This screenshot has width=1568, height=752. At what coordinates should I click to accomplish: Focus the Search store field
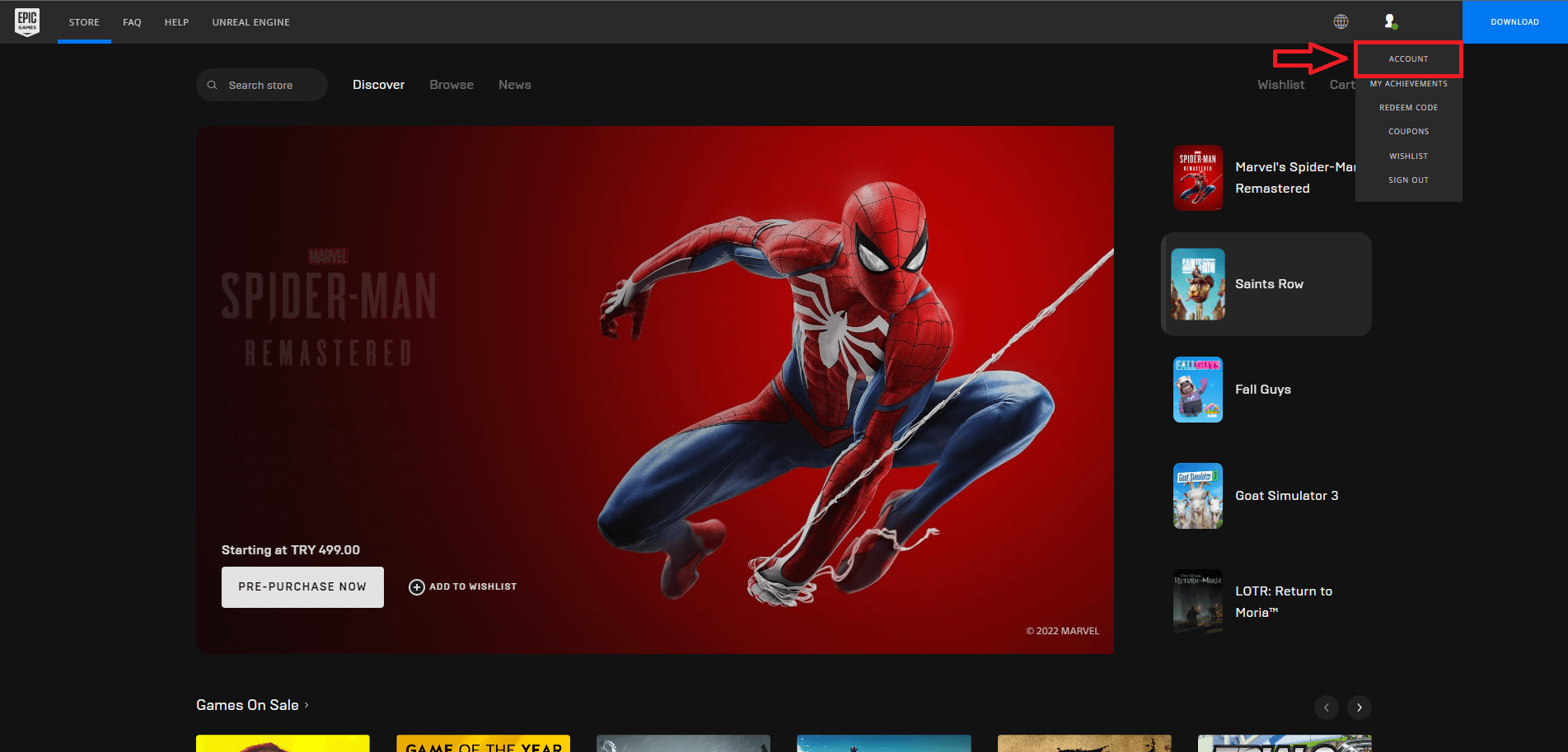pyautogui.click(x=262, y=85)
